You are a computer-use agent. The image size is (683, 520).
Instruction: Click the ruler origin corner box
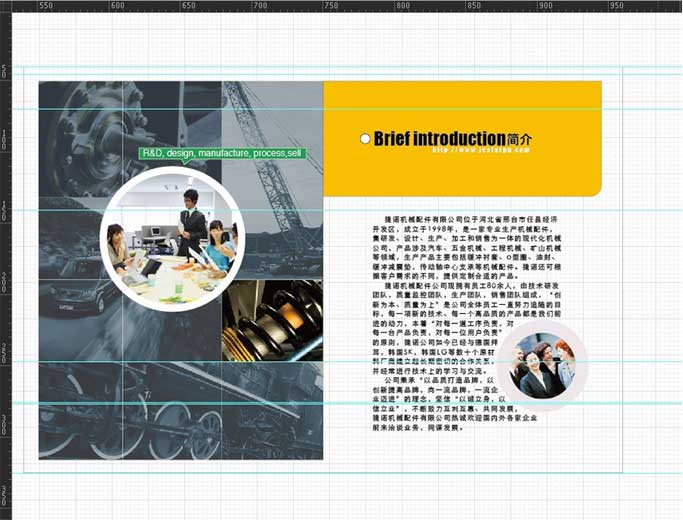5,5
